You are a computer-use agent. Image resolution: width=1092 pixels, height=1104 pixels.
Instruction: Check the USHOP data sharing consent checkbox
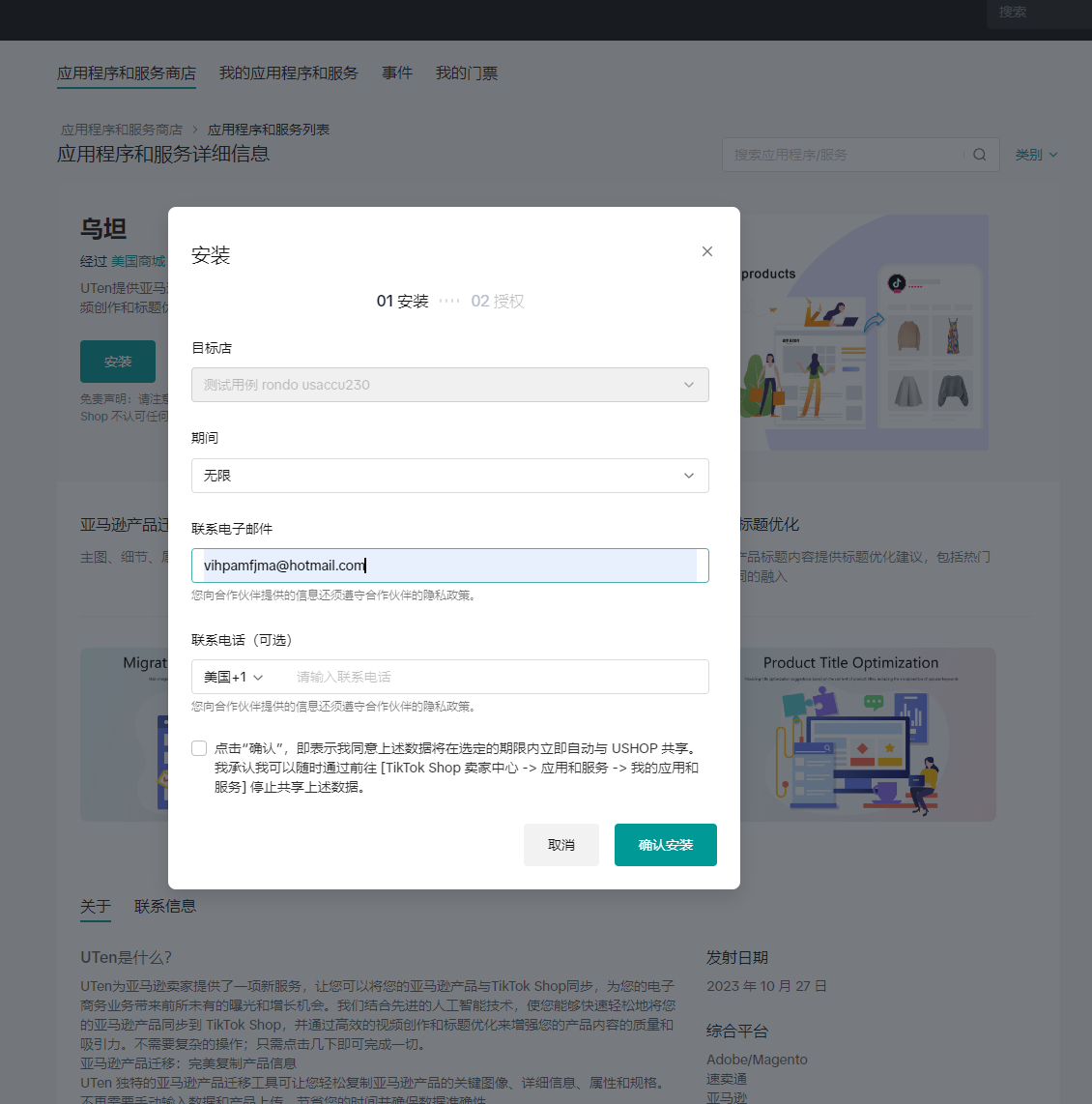(x=199, y=748)
